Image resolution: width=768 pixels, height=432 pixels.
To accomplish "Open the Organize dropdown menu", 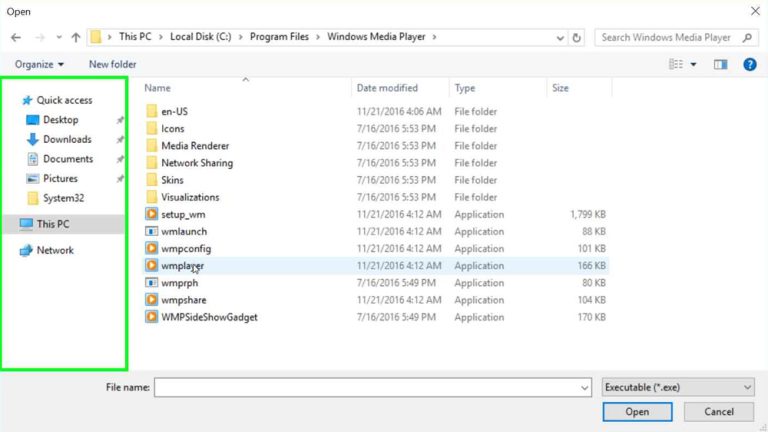I will [x=39, y=64].
